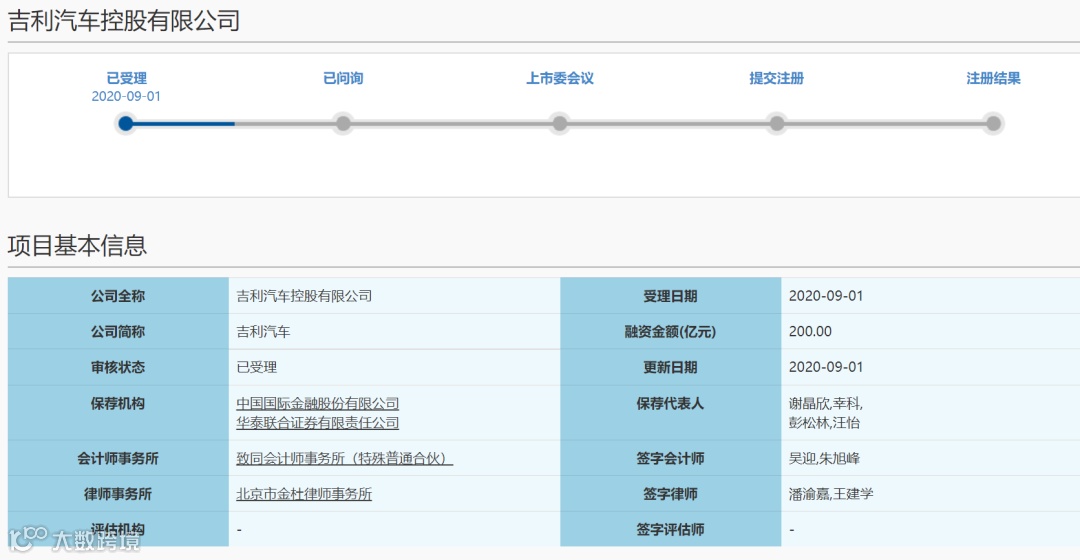Click the 签字评估师 label cell
Screen dimensions: 1080x560
[670, 530]
